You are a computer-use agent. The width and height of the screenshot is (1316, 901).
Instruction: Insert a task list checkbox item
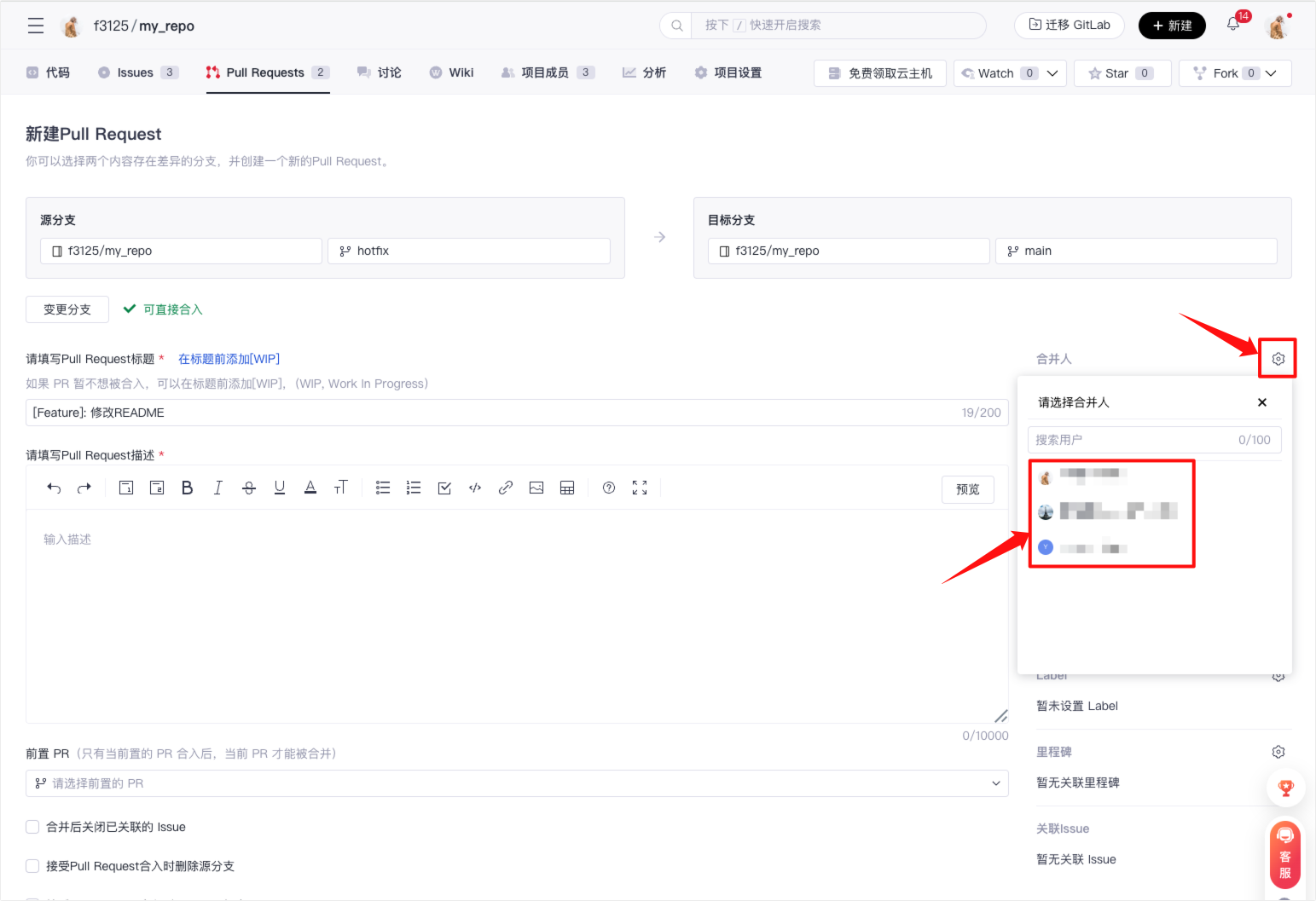coord(444,488)
